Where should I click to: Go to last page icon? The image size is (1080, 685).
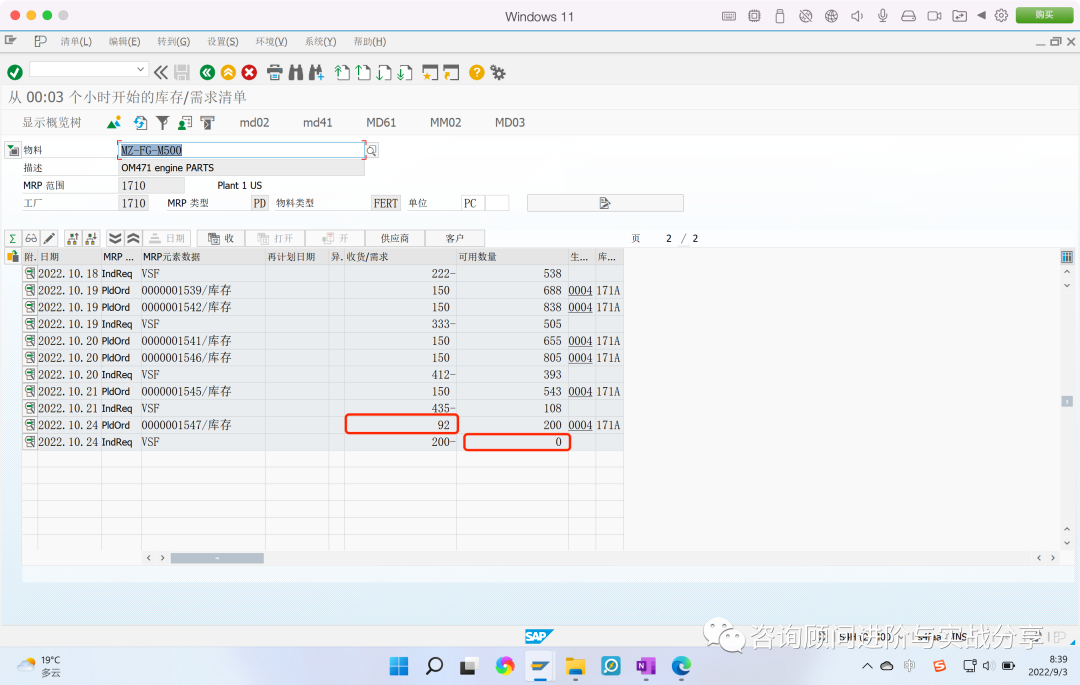pos(405,72)
